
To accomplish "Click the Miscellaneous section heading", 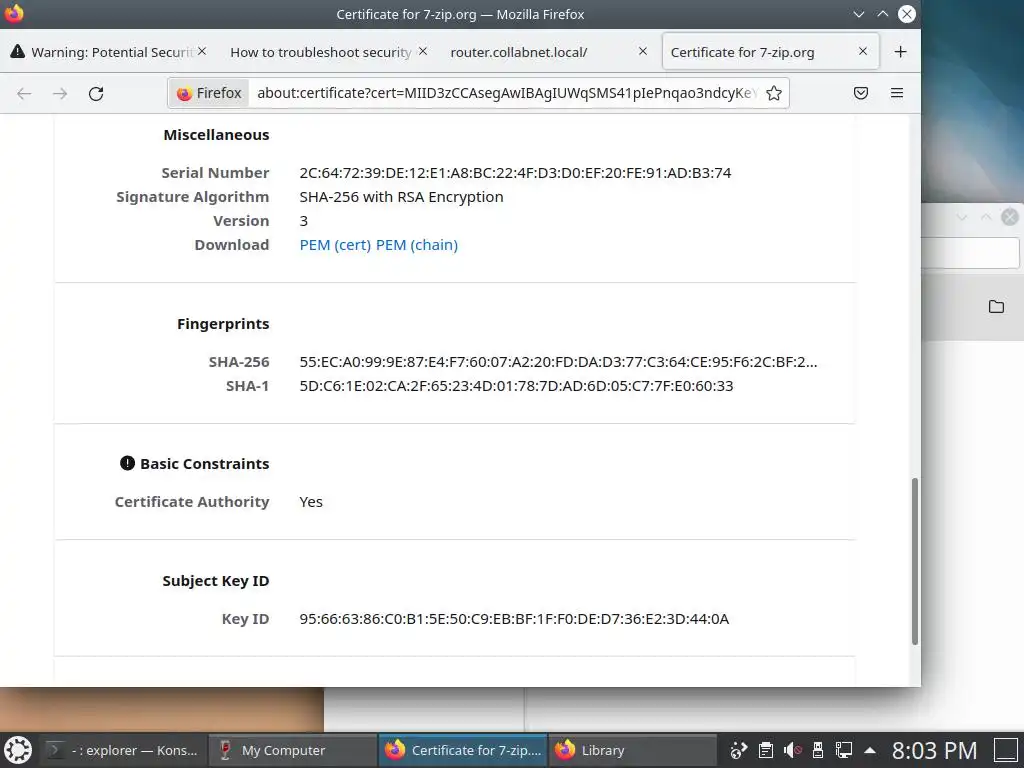I will [x=216, y=135].
